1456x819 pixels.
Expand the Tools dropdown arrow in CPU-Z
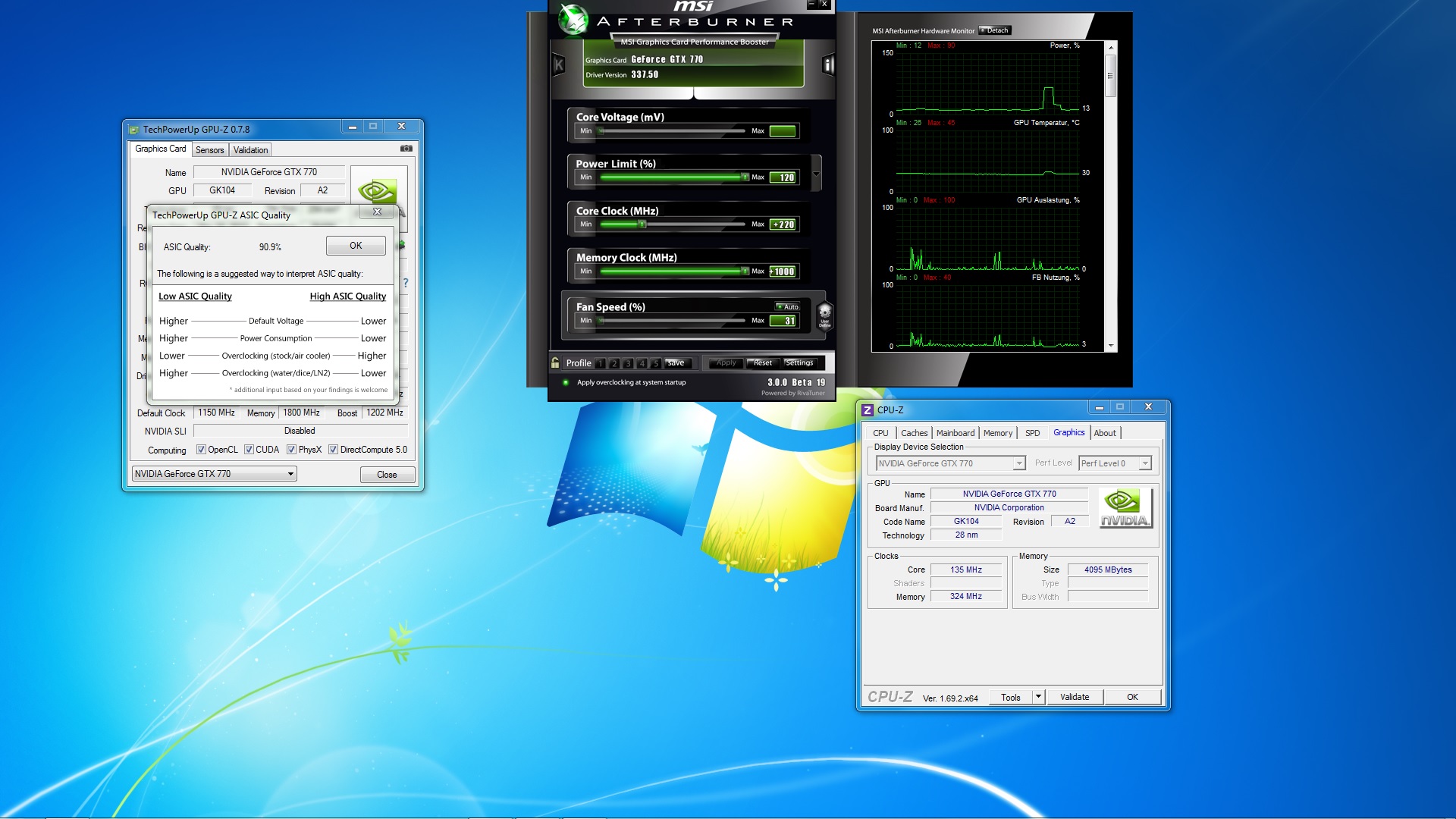click(1038, 696)
